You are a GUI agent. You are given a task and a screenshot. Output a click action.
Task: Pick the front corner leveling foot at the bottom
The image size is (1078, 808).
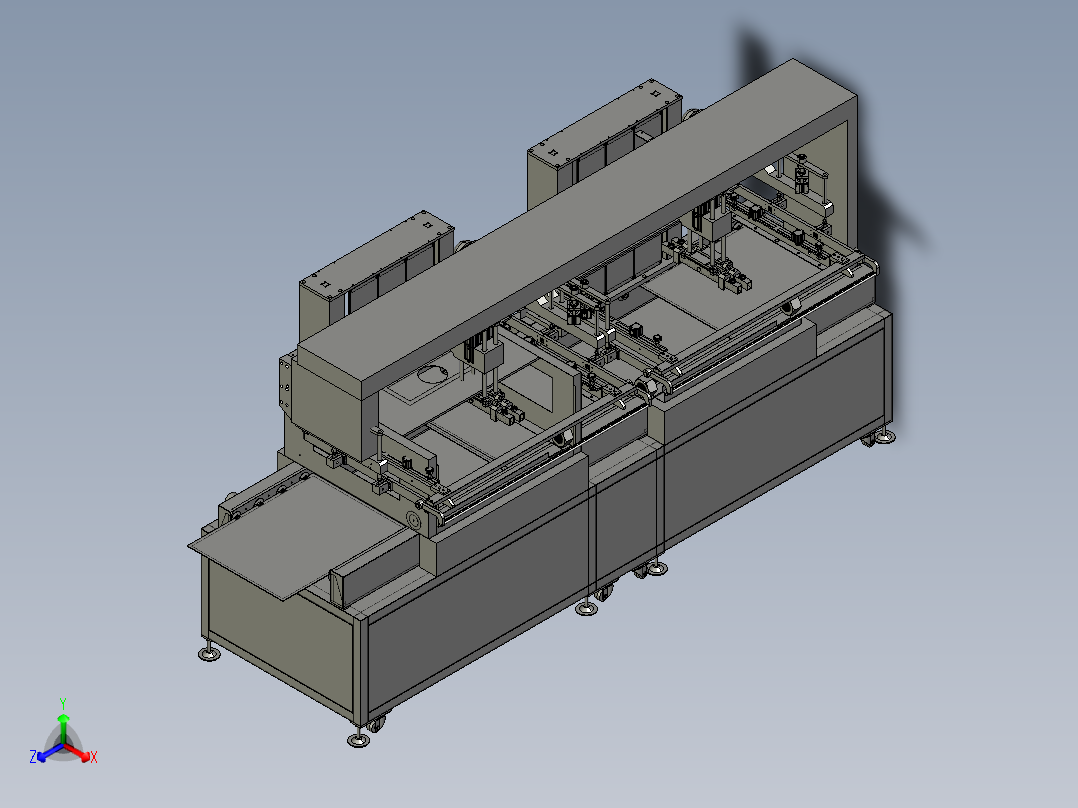click(x=358, y=739)
